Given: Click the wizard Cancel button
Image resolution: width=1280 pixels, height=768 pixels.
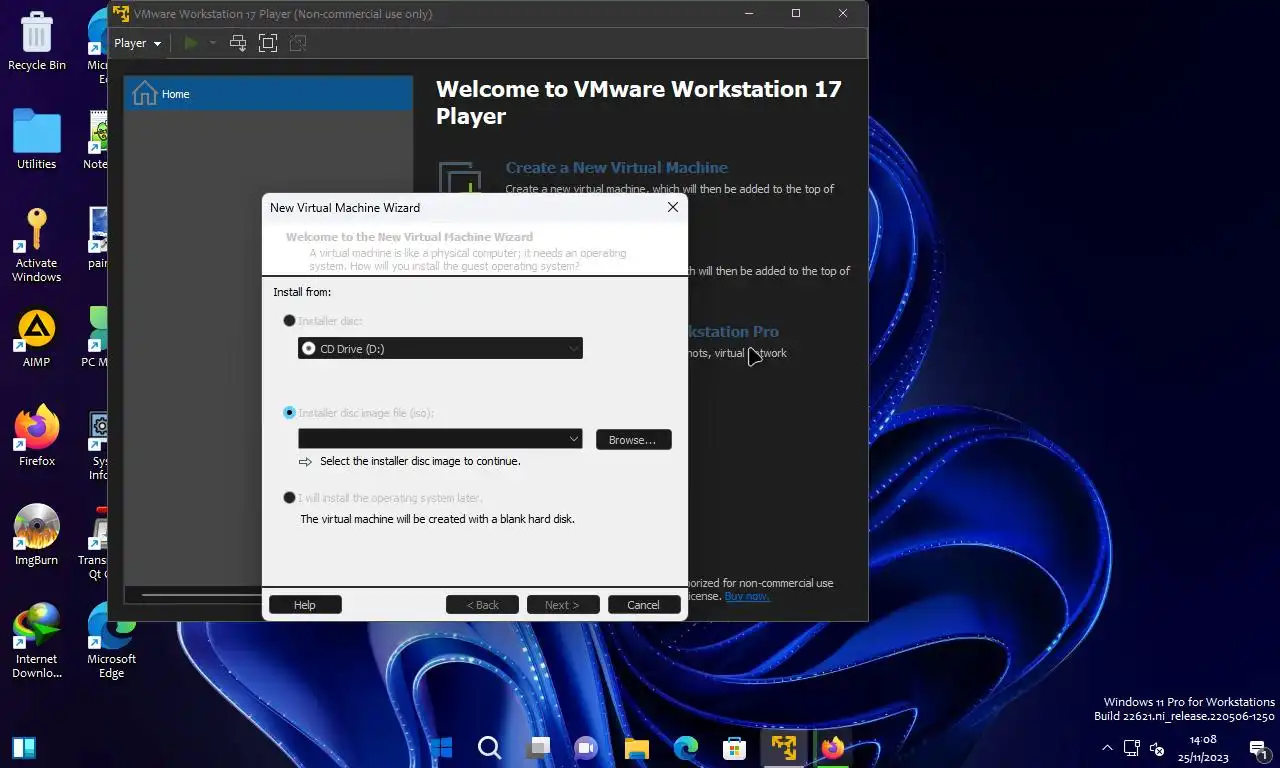Looking at the screenshot, I should [x=643, y=605].
